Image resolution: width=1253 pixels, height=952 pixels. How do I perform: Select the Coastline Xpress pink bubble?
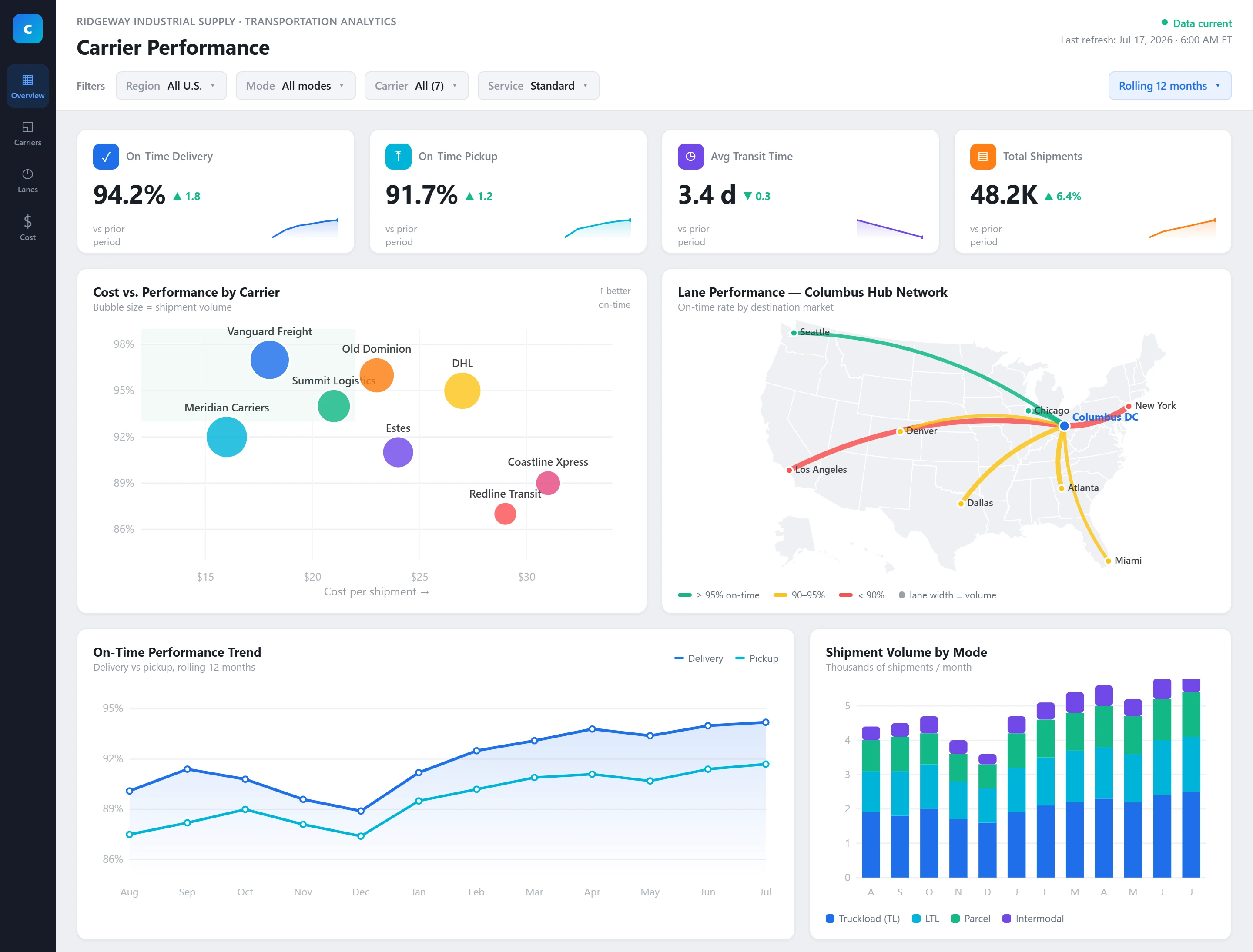548,483
